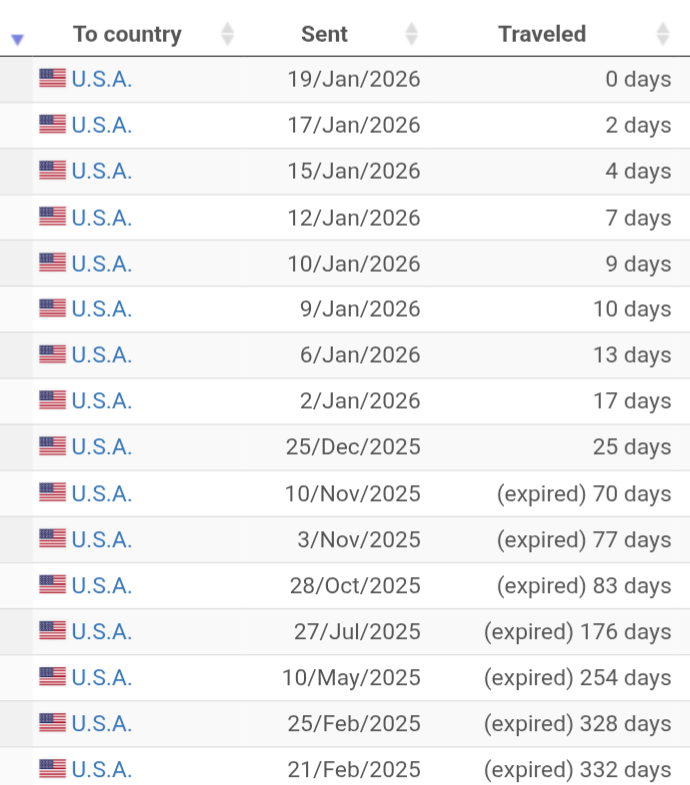Open U.S.A. link for 6/Jan/2026 row
This screenshot has width=690, height=785.
[x=101, y=355]
